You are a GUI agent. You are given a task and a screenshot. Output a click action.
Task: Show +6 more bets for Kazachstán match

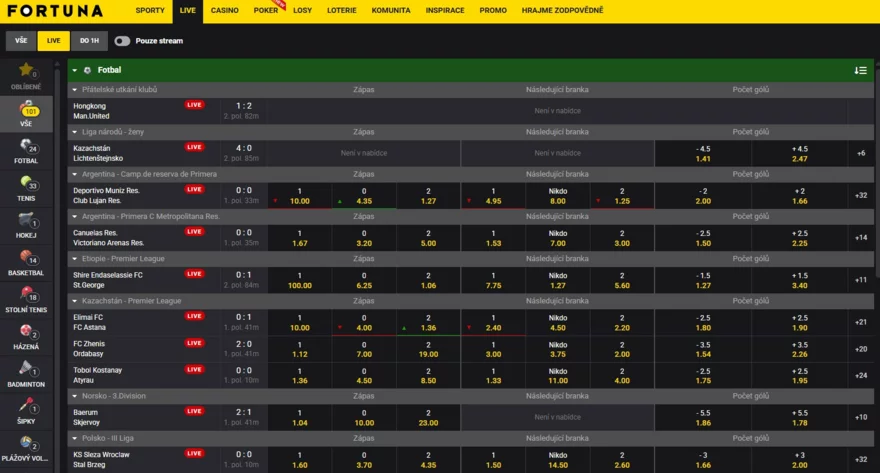coord(861,153)
